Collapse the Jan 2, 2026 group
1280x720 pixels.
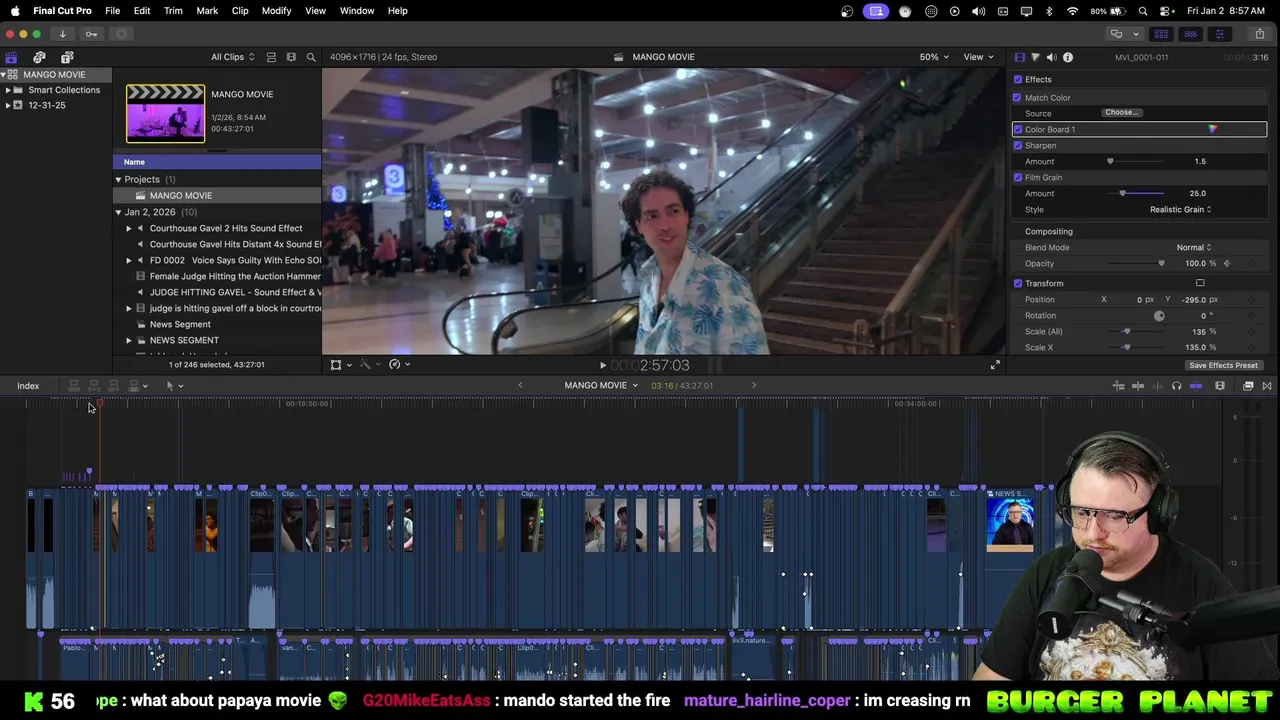click(118, 212)
